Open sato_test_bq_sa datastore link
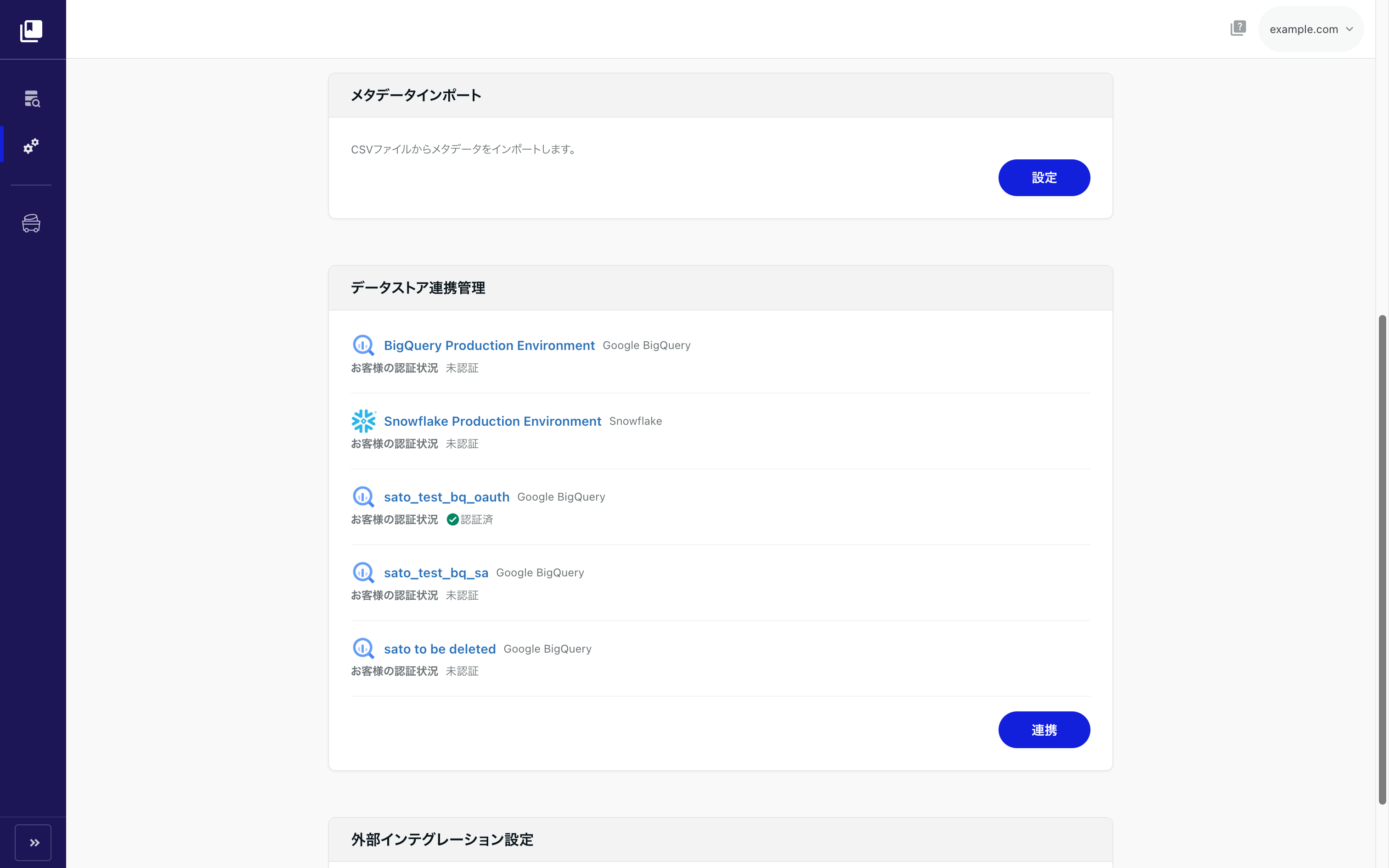This screenshot has width=1389, height=868. pyautogui.click(x=436, y=572)
